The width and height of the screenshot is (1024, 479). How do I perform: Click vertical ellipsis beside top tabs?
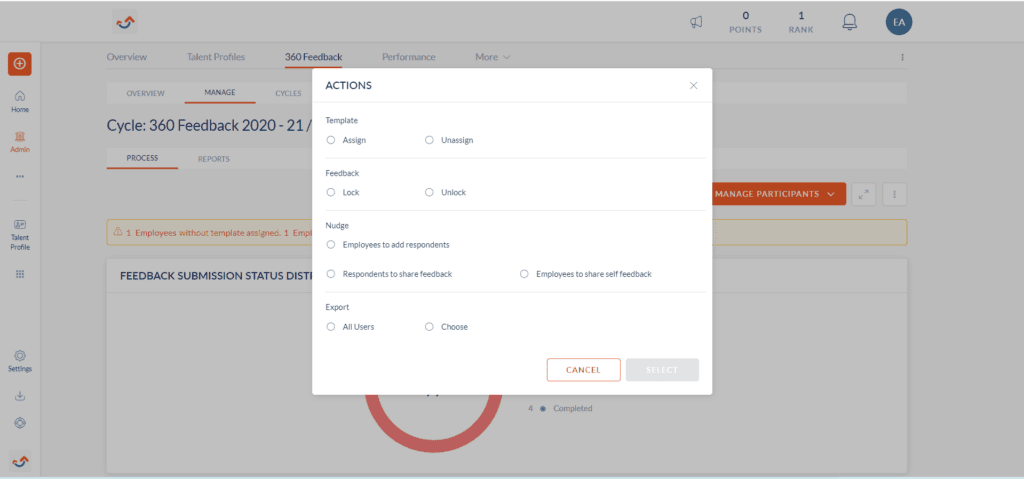point(903,58)
